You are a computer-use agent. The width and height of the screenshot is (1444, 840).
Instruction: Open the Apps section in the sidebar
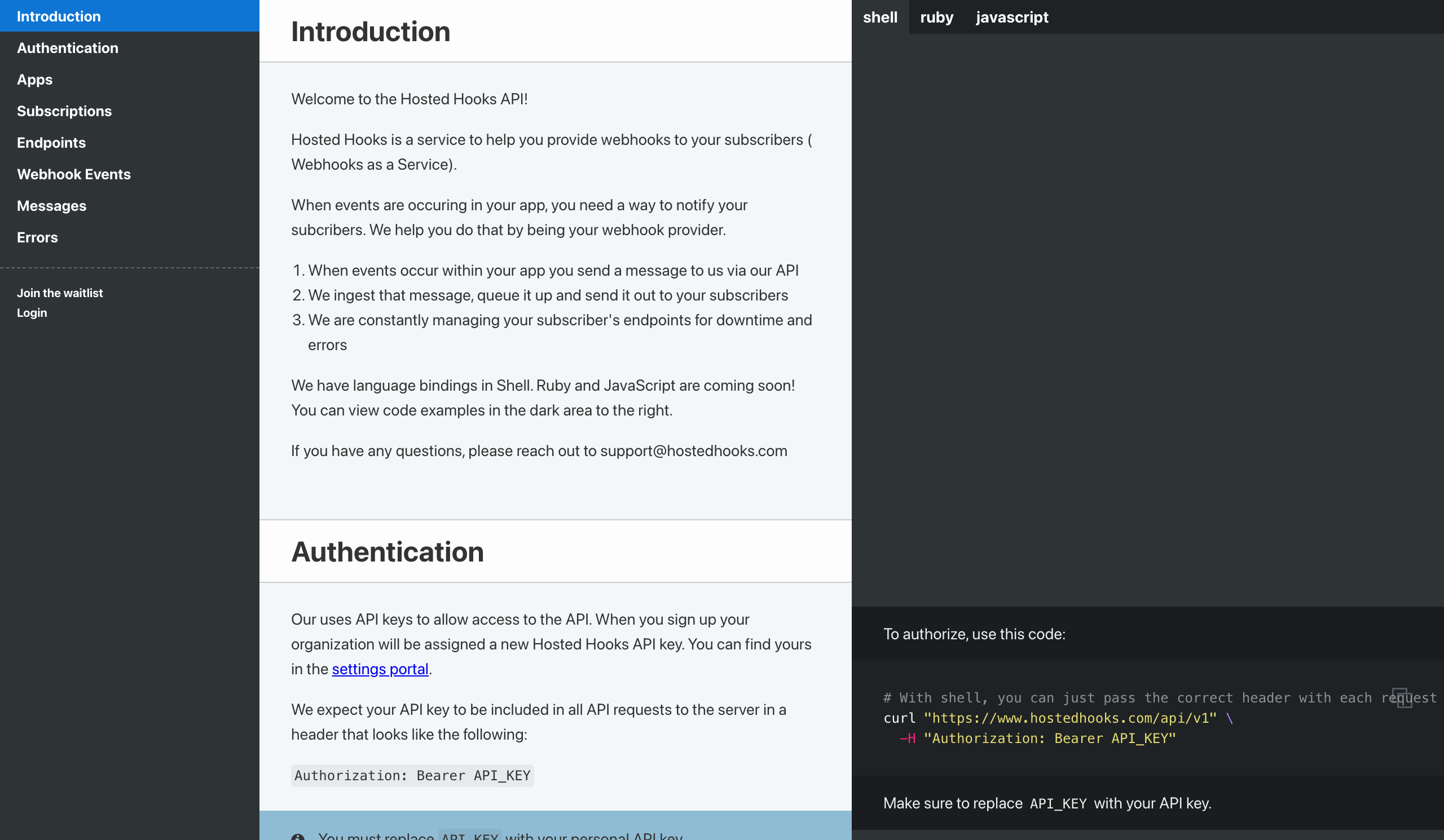pos(130,79)
